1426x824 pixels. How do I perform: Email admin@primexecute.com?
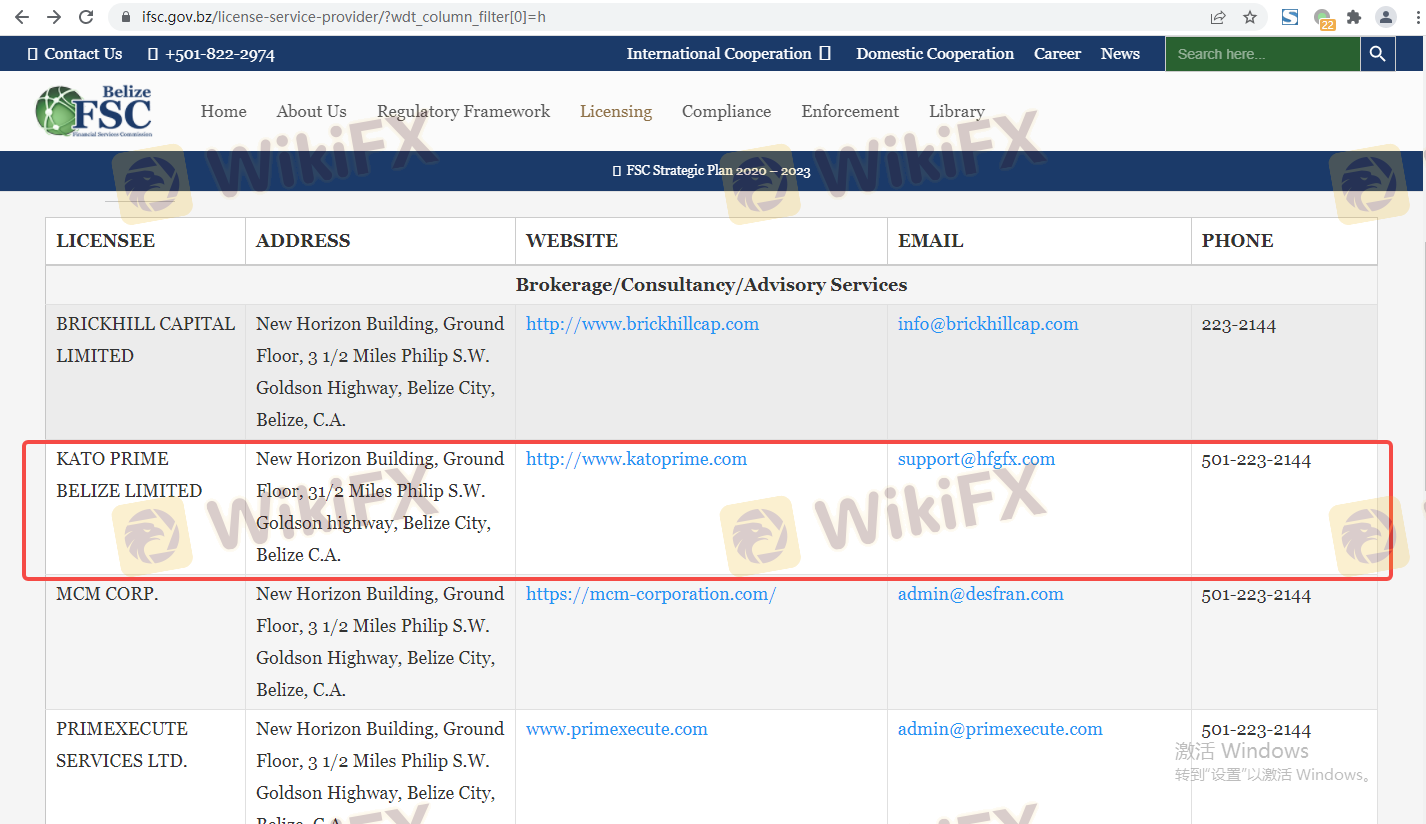[1000, 729]
